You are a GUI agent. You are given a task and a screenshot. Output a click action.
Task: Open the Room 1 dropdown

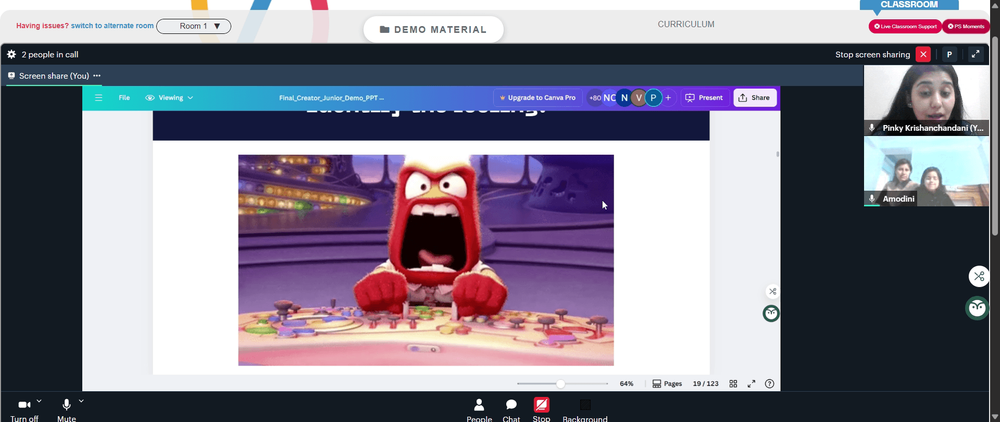coord(194,26)
